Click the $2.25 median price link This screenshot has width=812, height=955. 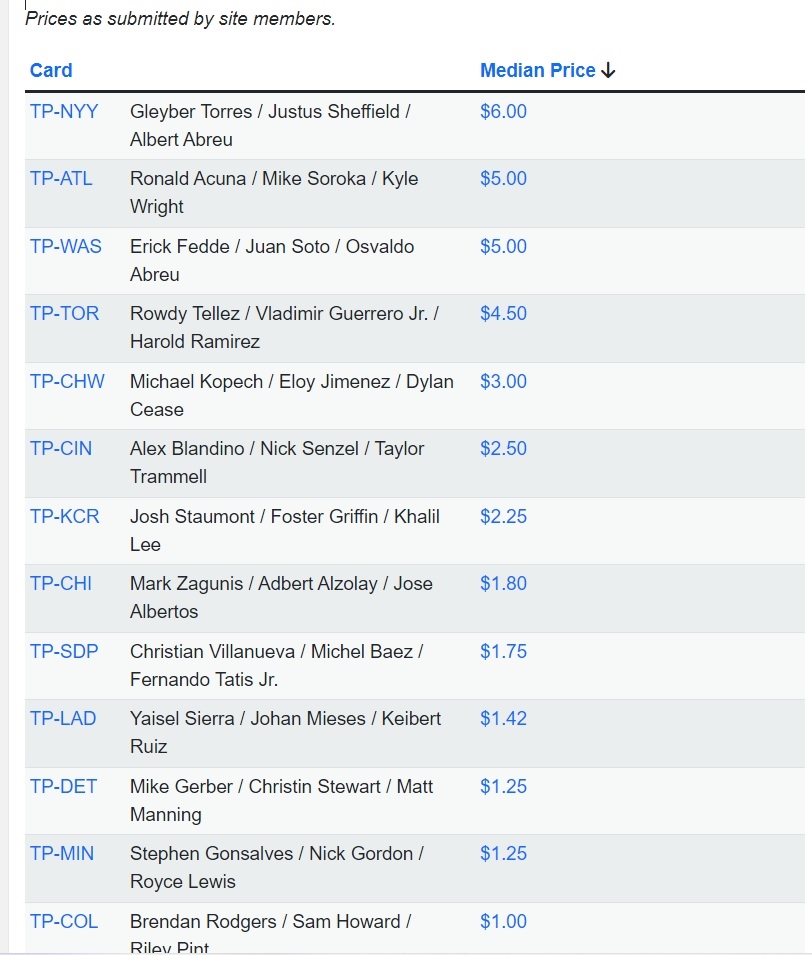point(503,517)
